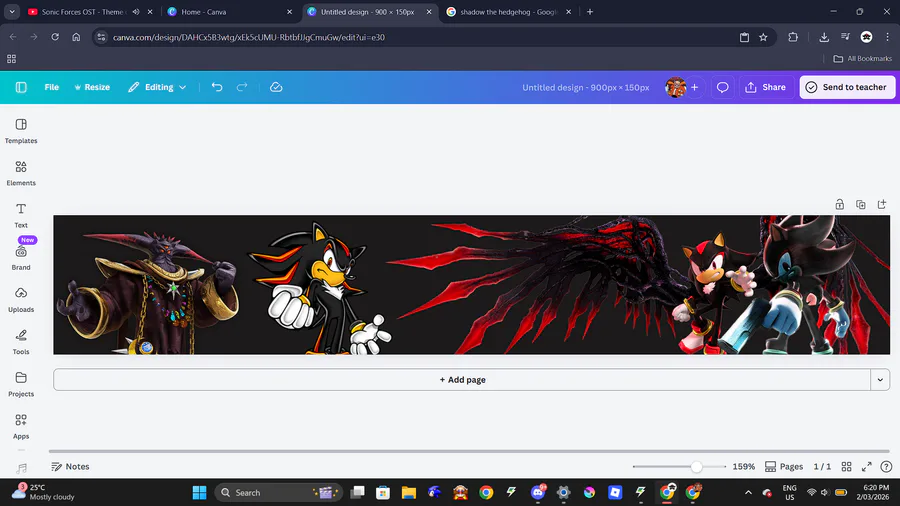Open the music note sidebar item
Viewport: 900px width, 506px height.
[x=21, y=469]
